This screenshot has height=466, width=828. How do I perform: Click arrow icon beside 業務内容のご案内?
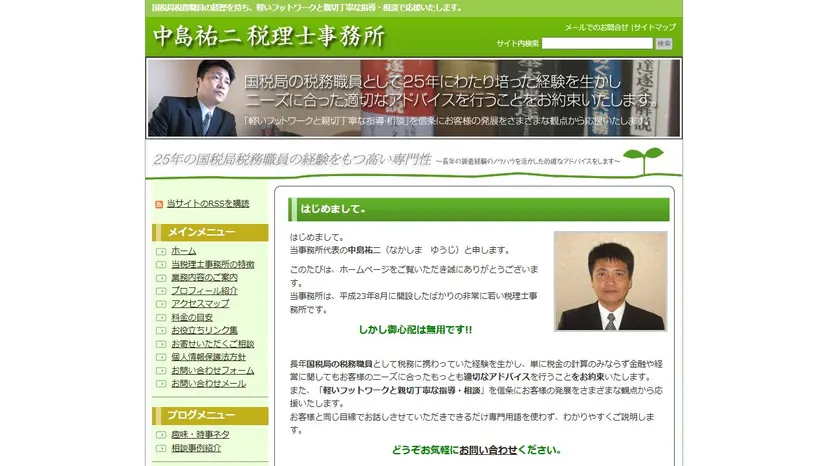pyautogui.click(x=161, y=278)
